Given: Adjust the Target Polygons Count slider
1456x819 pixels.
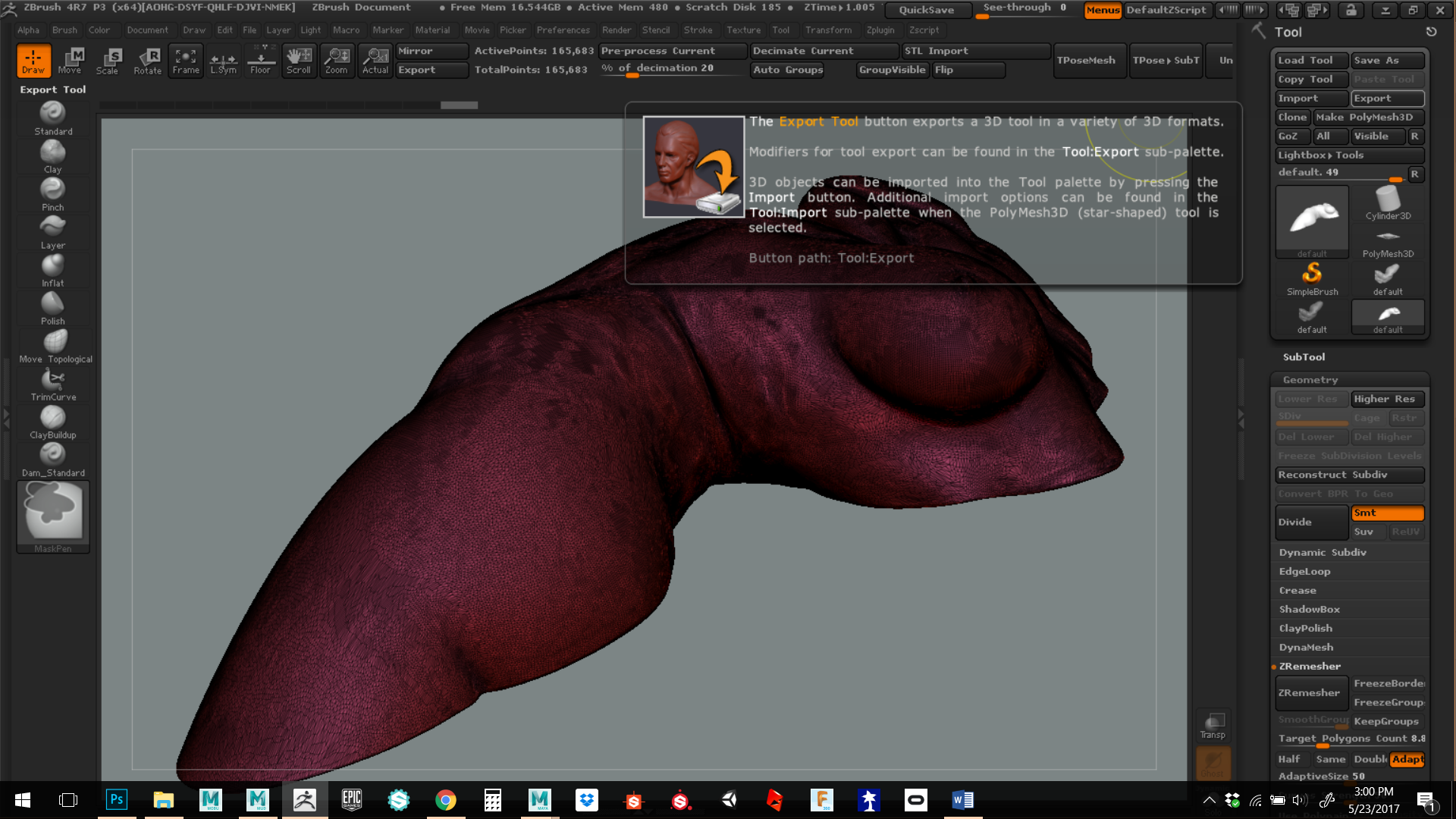Looking at the screenshot, I should click(1351, 739).
